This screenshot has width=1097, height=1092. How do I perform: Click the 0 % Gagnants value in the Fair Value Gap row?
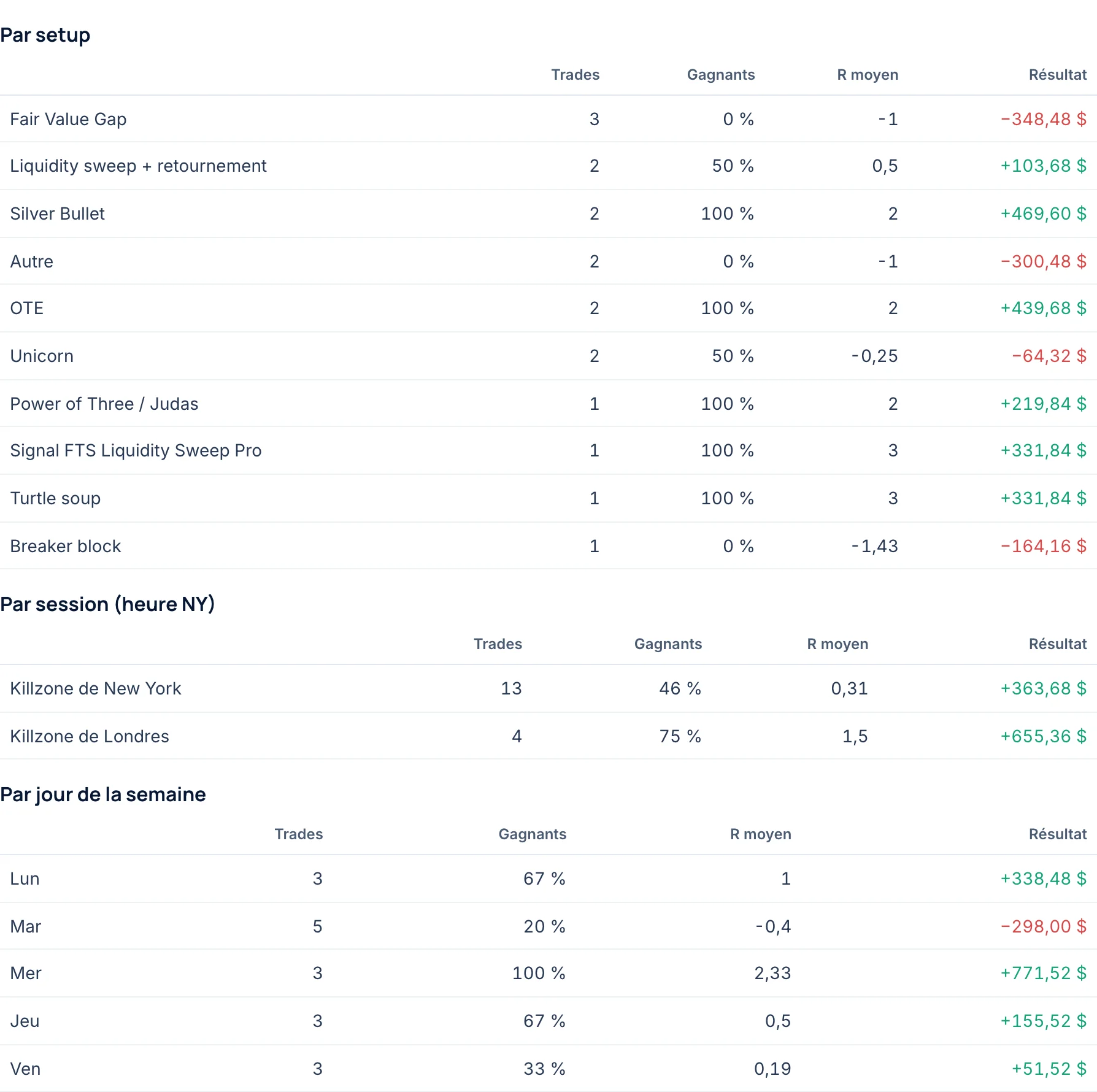click(x=739, y=119)
